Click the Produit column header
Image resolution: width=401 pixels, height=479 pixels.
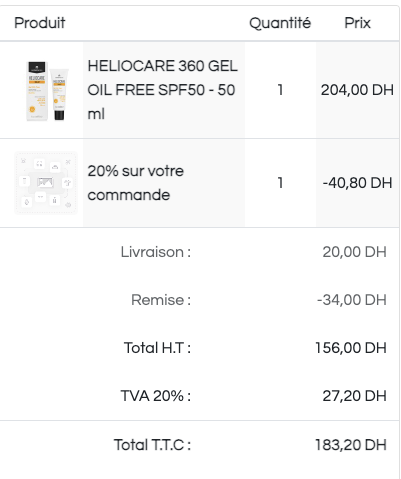pyautogui.click(x=40, y=23)
